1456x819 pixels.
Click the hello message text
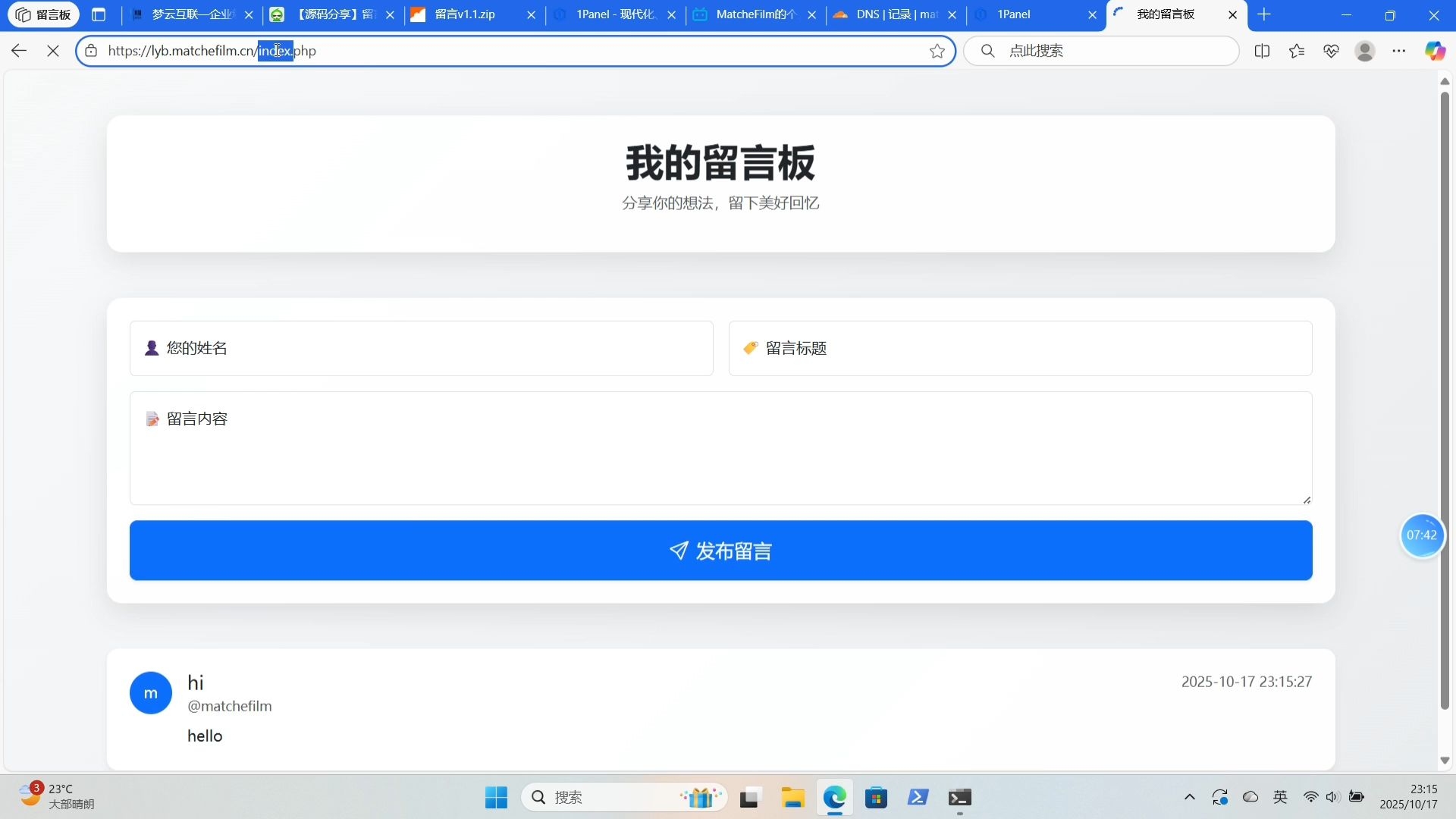click(x=205, y=736)
